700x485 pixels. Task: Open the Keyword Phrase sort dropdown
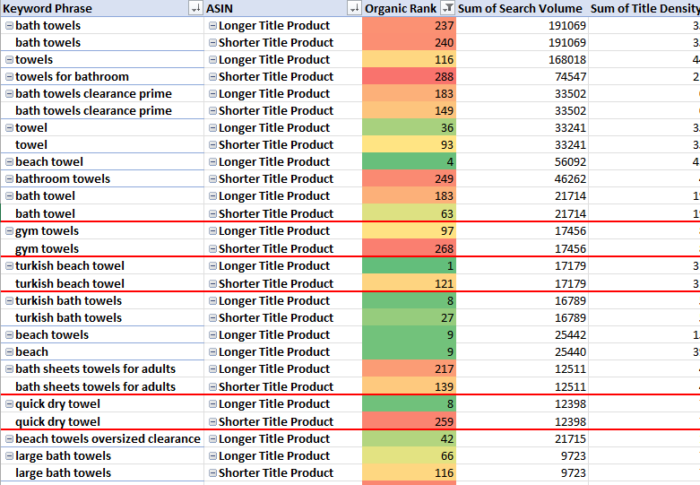[x=196, y=8]
